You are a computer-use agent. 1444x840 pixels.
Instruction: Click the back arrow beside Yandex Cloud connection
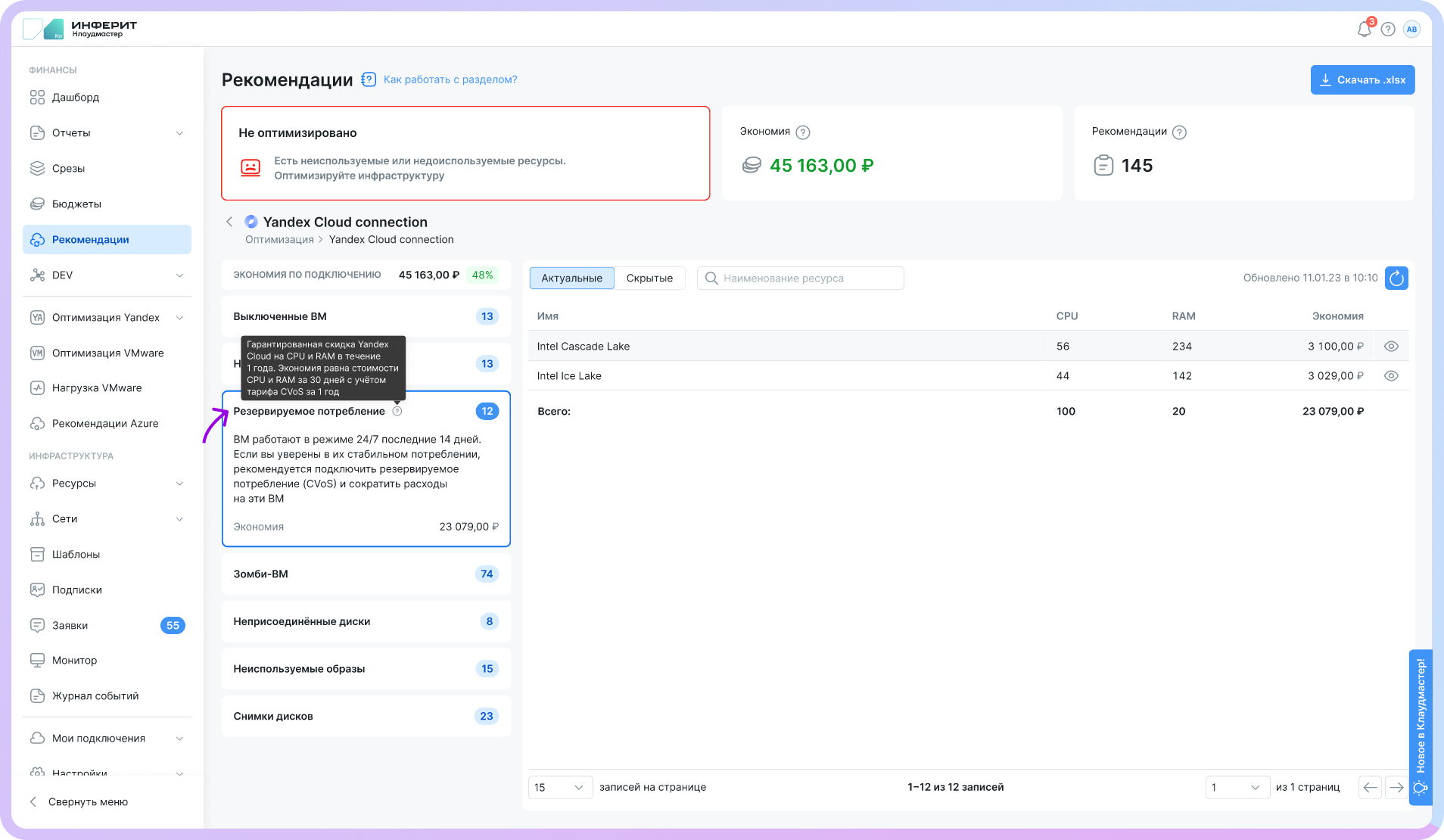(x=229, y=222)
